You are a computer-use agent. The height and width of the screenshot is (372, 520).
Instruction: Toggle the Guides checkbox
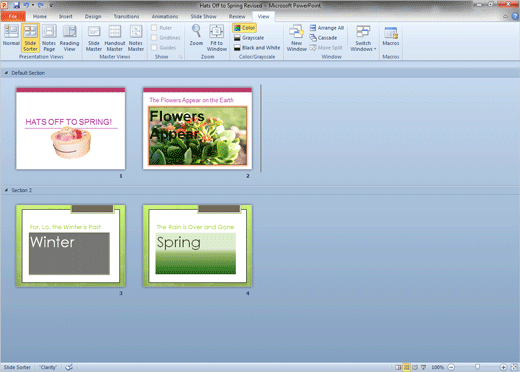click(154, 48)
